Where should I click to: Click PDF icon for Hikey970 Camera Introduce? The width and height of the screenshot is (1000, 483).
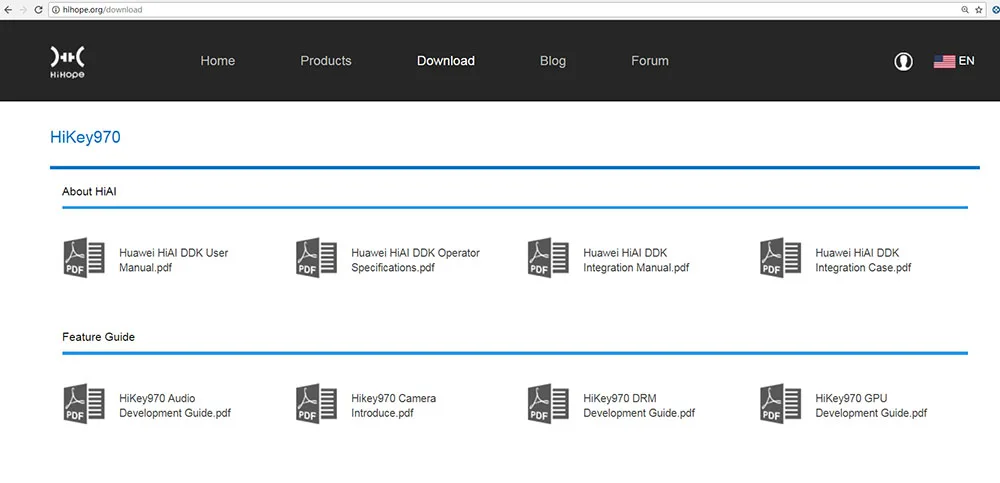point(316,403)
